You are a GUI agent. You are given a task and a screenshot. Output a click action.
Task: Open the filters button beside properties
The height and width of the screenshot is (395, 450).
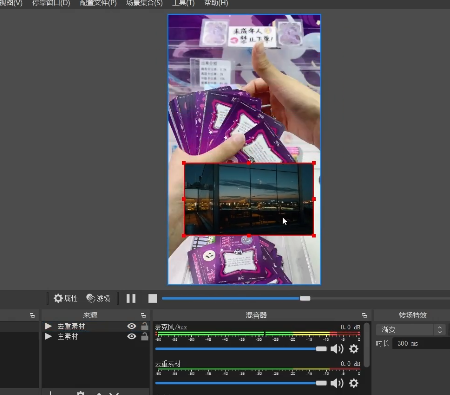click(98, 298)
